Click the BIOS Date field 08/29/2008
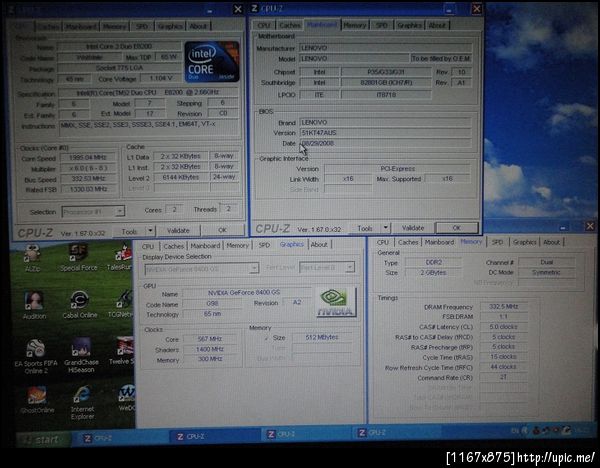600x468 pixels. (x=386, y=143)
